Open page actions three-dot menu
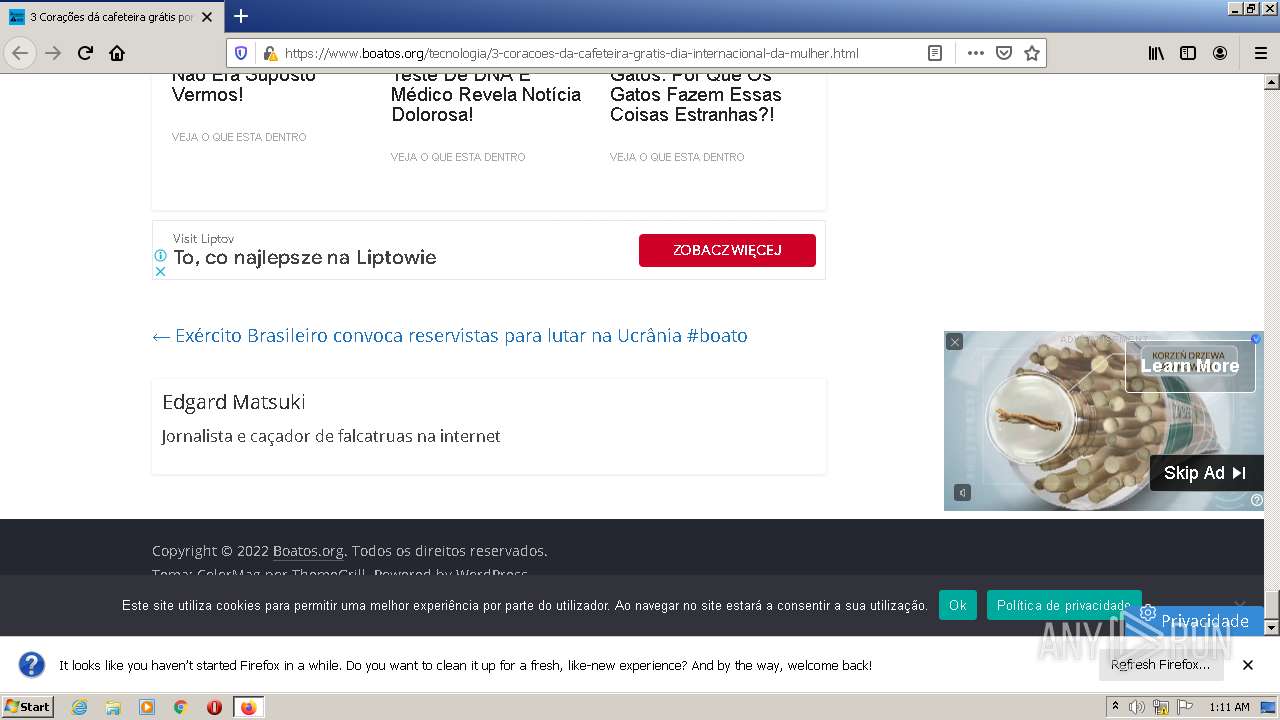1280x720 pixels. pyautogui.click(x=976, y=53)
